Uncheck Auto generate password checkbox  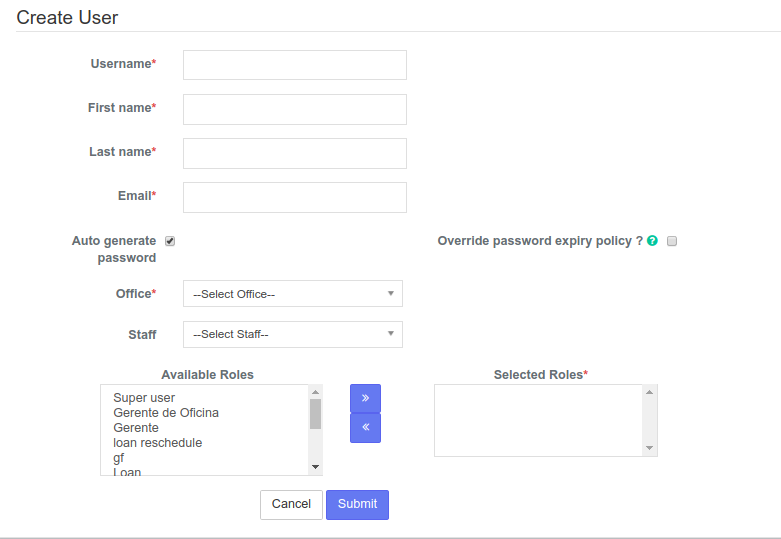tap(170, 241)
